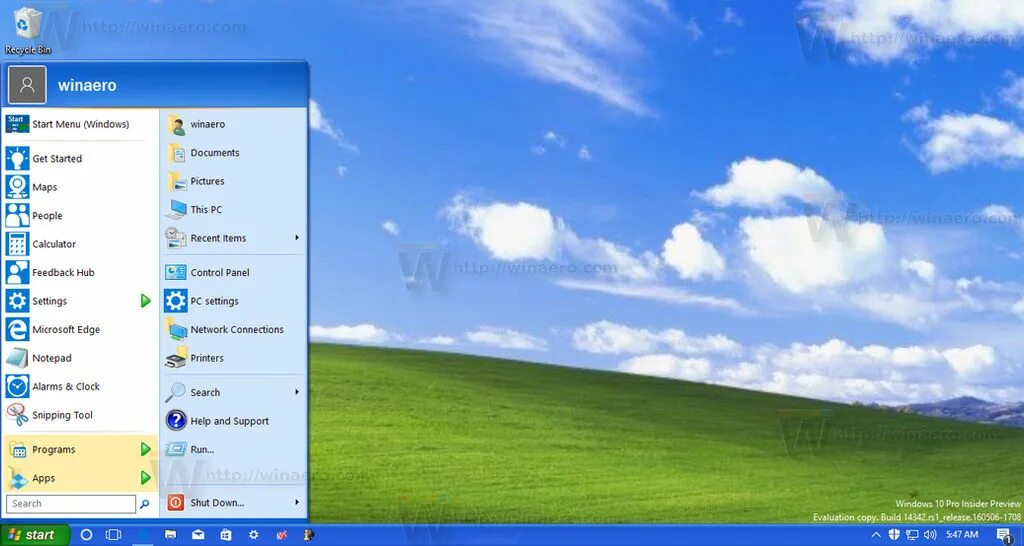Screen dimensions: 1024x546
Task: Open Mail from the taskbar
Action: (198, 535)
